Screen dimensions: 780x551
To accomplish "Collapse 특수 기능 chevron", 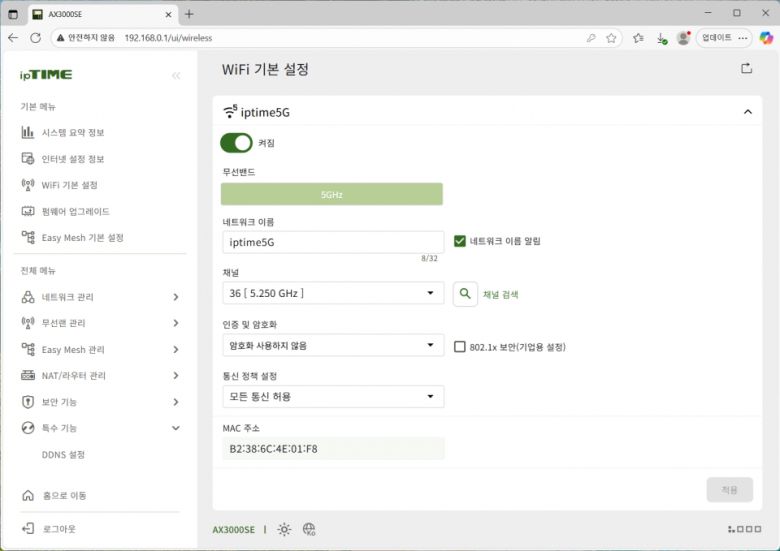I will (x=176, y=428).
